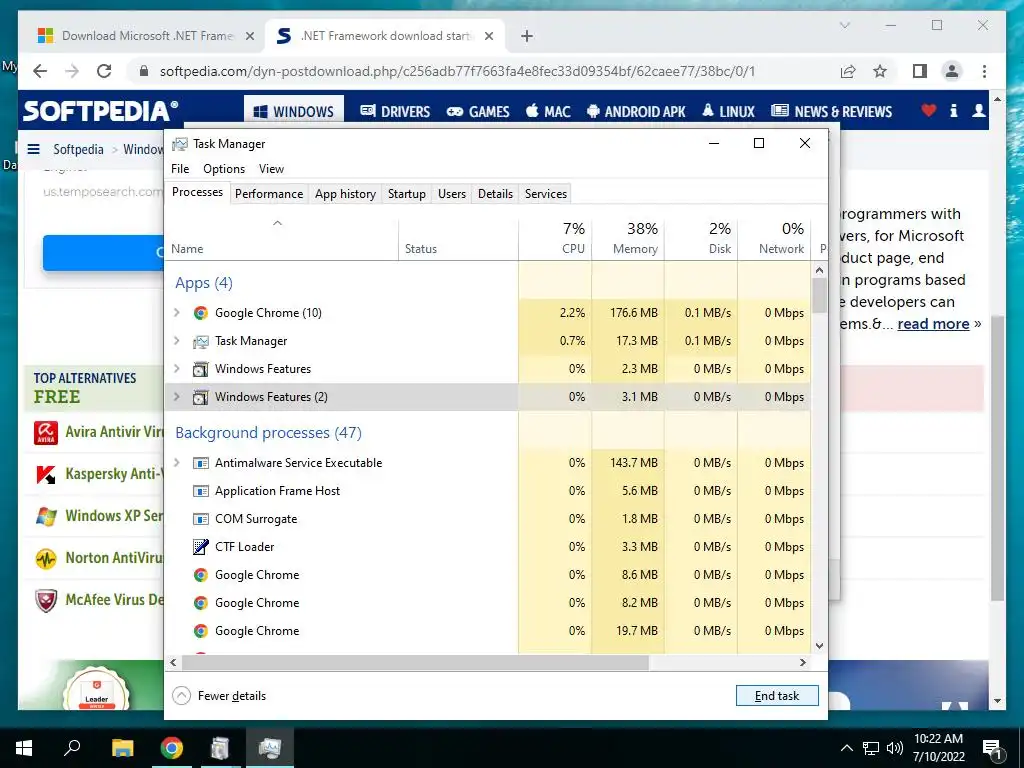
Task: Click the Softpedia heart icon
Action: (928, 111)
